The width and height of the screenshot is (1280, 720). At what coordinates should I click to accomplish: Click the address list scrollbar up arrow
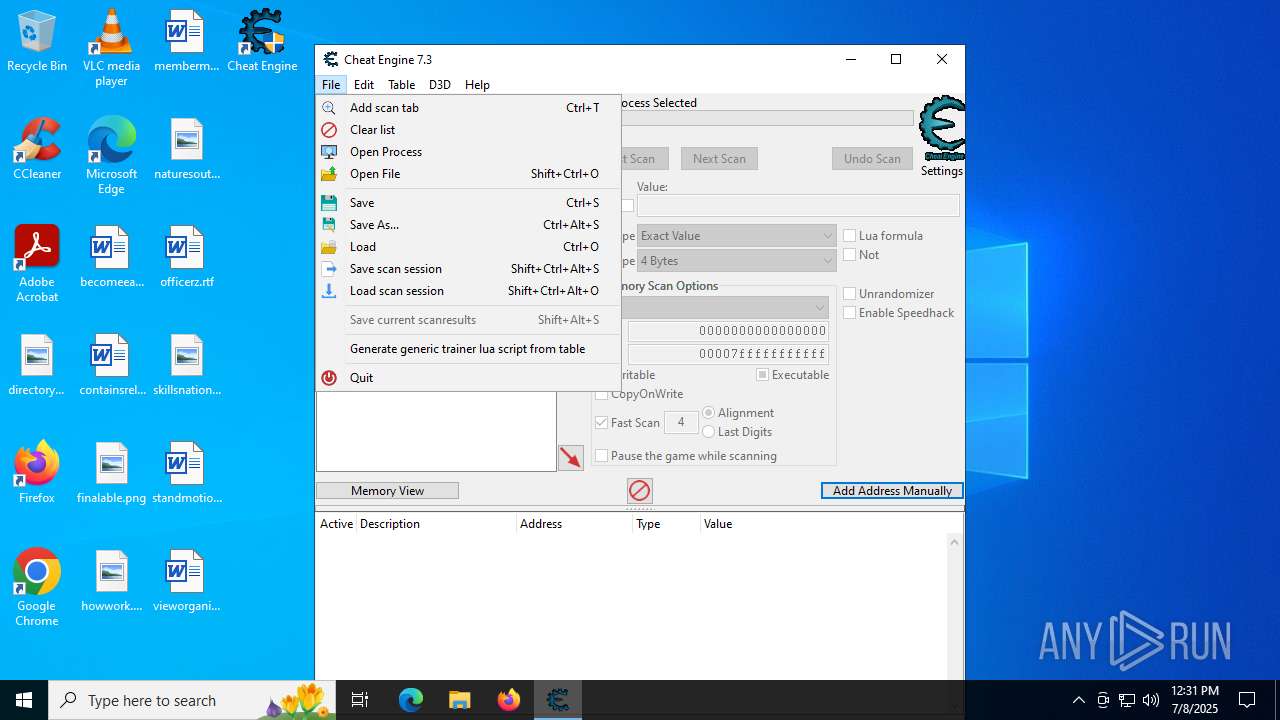click(954, 542)
